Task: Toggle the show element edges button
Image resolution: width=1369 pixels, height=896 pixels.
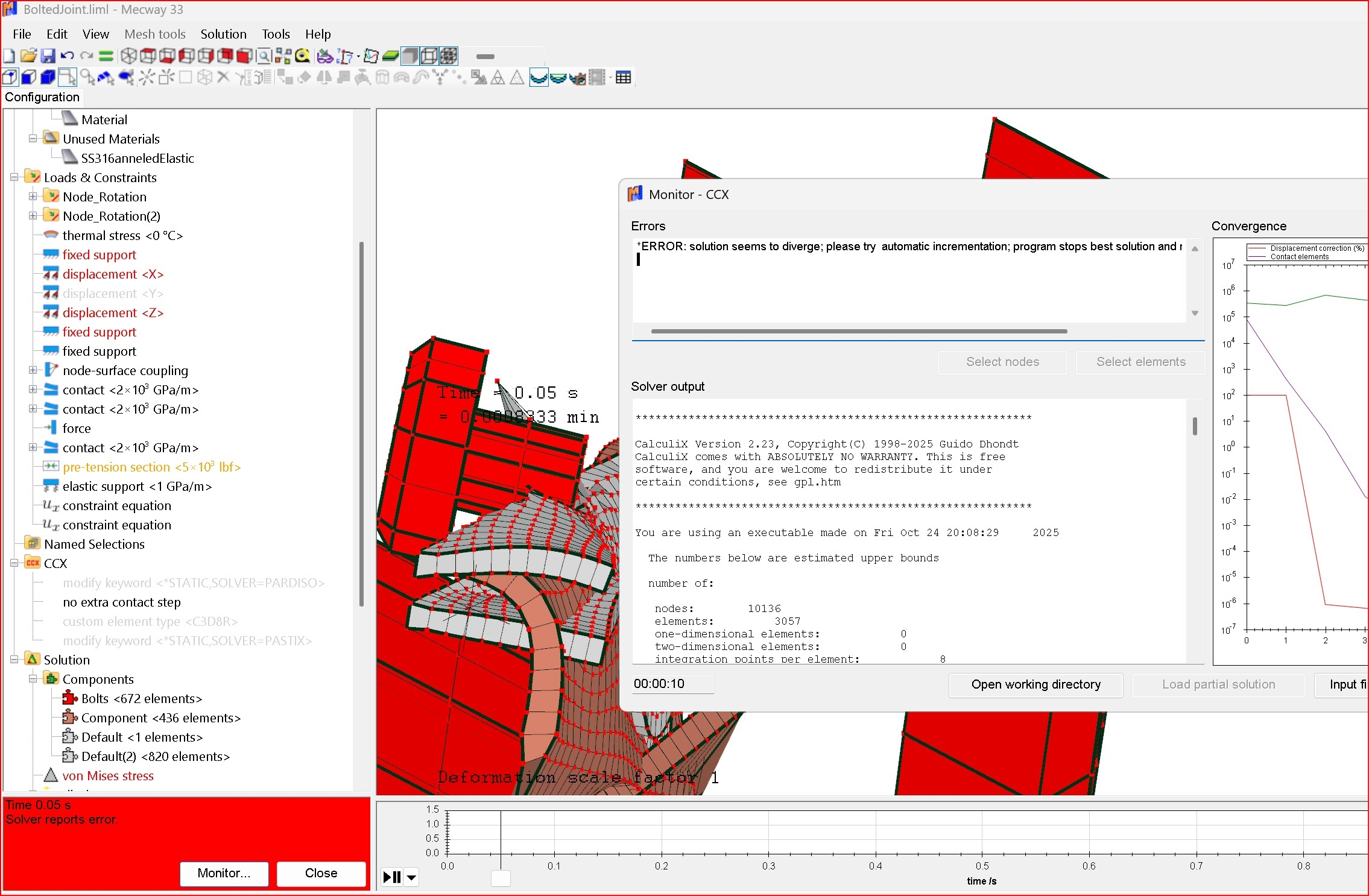Action: click(x=429, y=56)
